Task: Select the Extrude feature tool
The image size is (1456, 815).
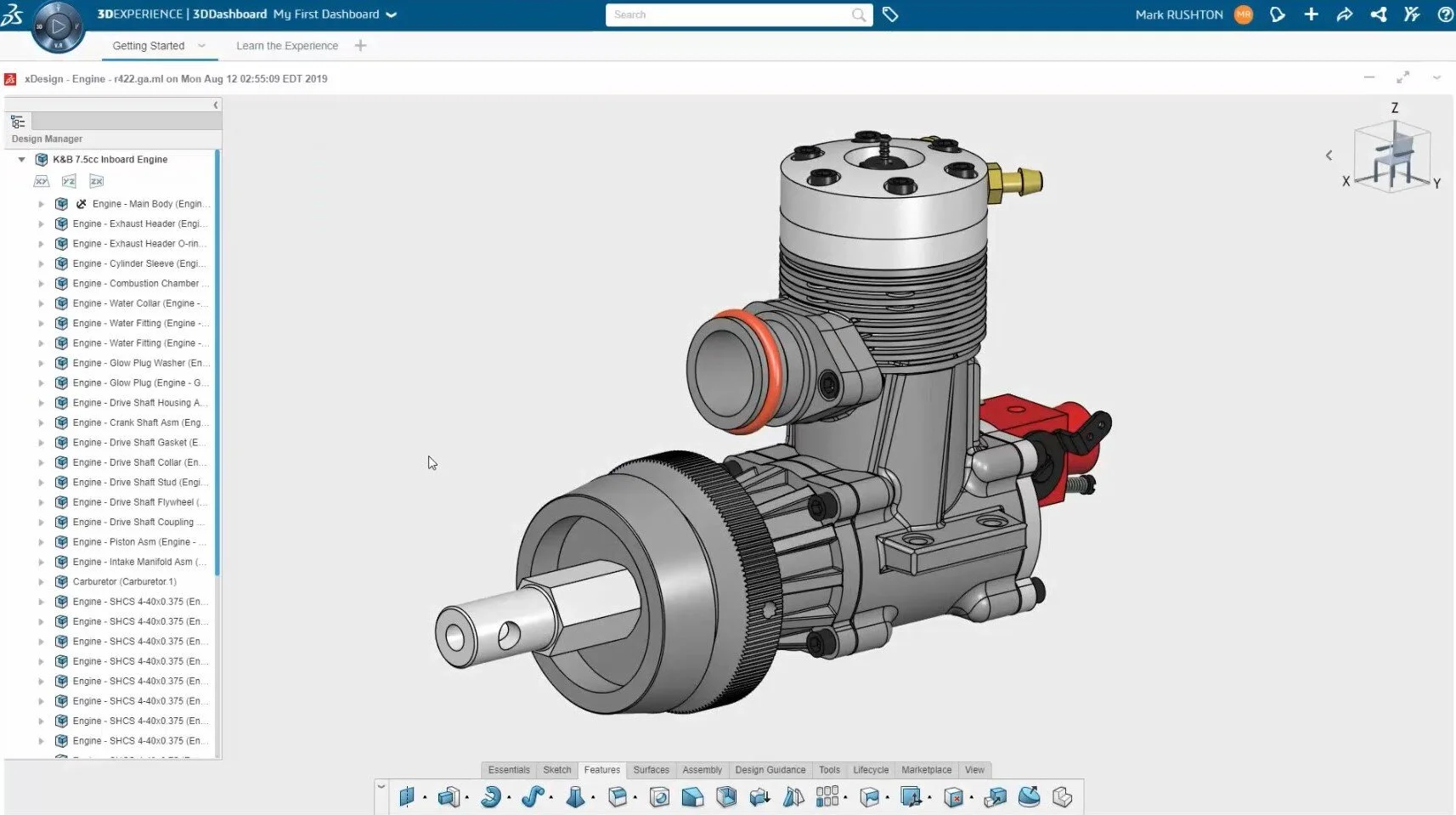Action: tap(449, 796)
